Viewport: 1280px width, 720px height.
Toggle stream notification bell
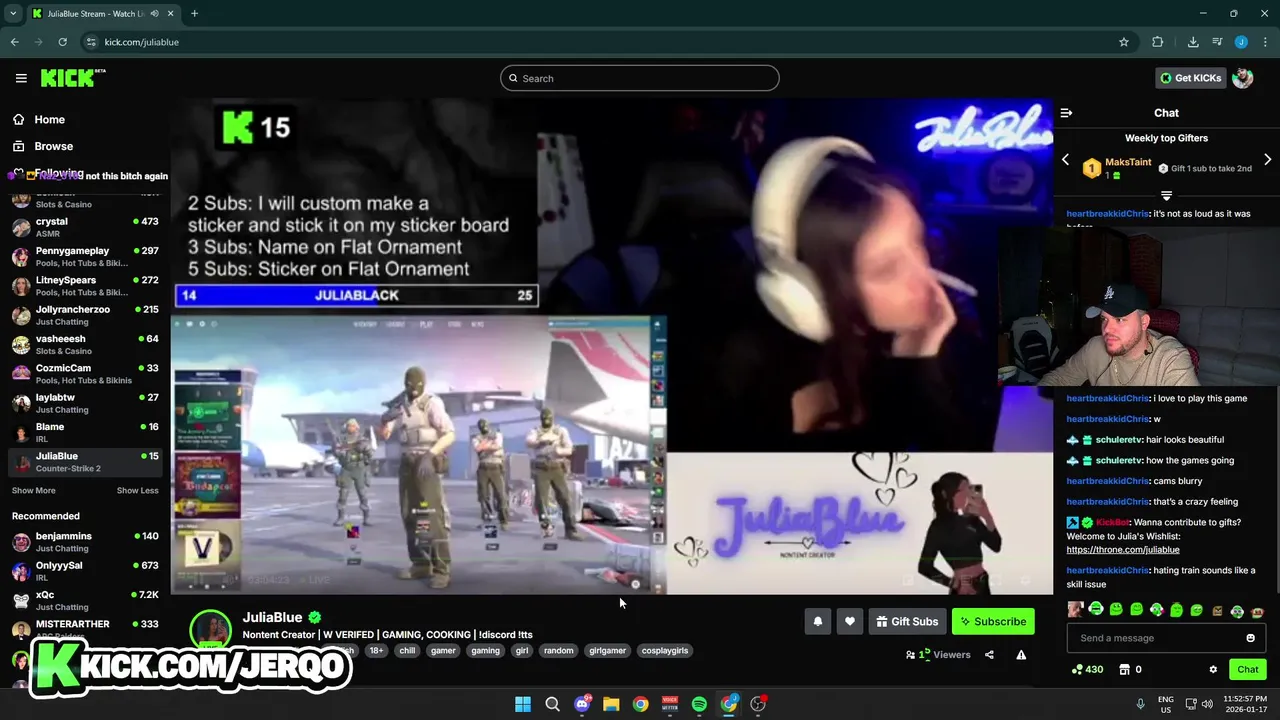coord(818,621)
